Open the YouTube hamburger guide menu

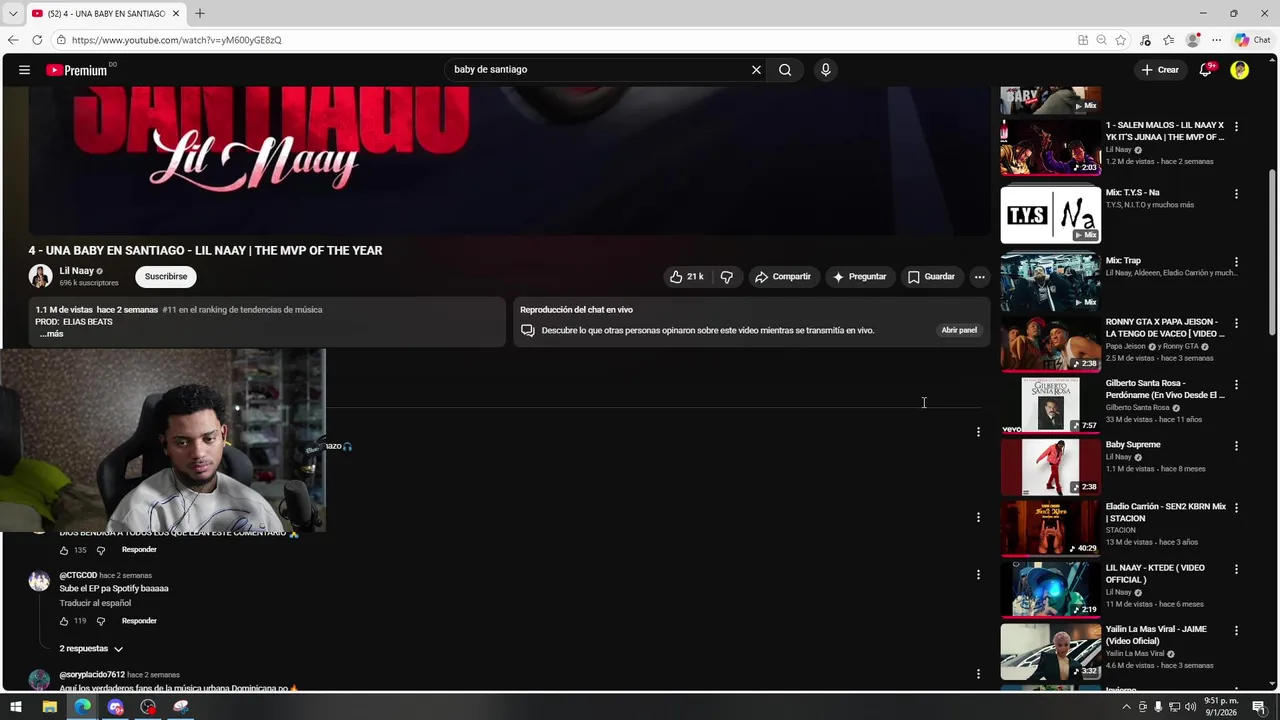tap(24, 70)
